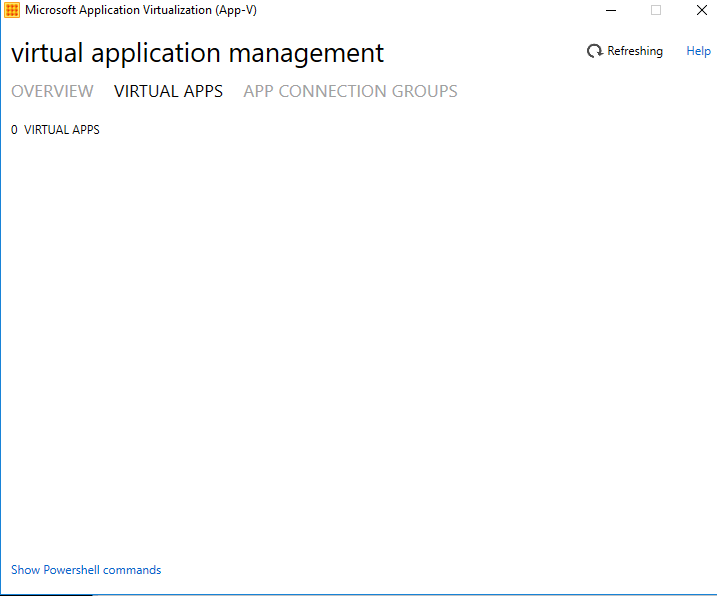Open the APP CONNECTION GROUPS tab

[350, 91]
